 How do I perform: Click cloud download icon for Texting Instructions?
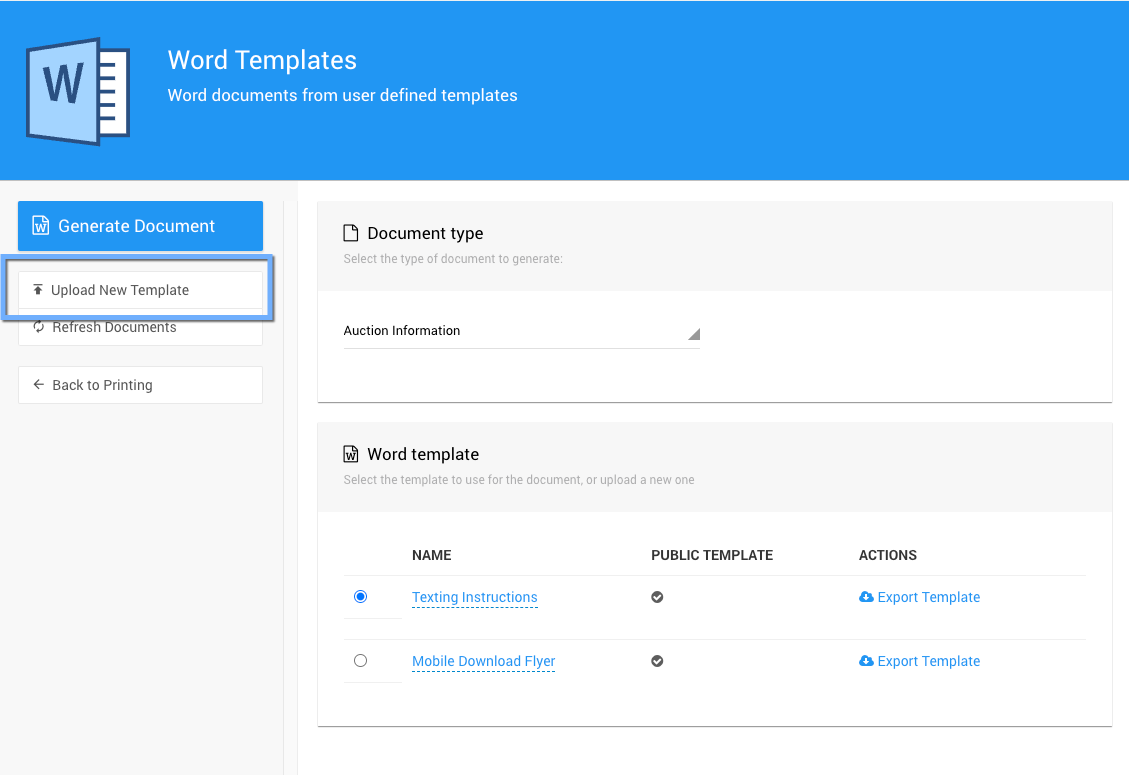click(x=866, y=597)
